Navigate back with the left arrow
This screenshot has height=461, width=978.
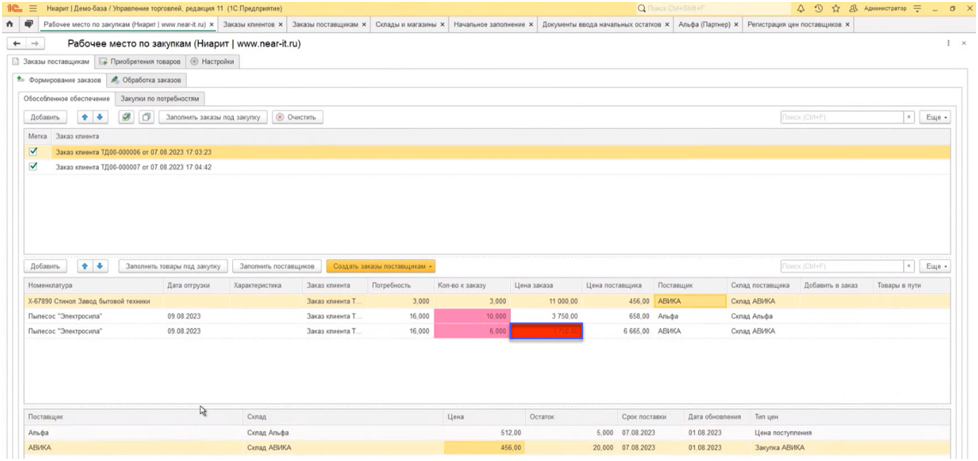pos(17,44)
